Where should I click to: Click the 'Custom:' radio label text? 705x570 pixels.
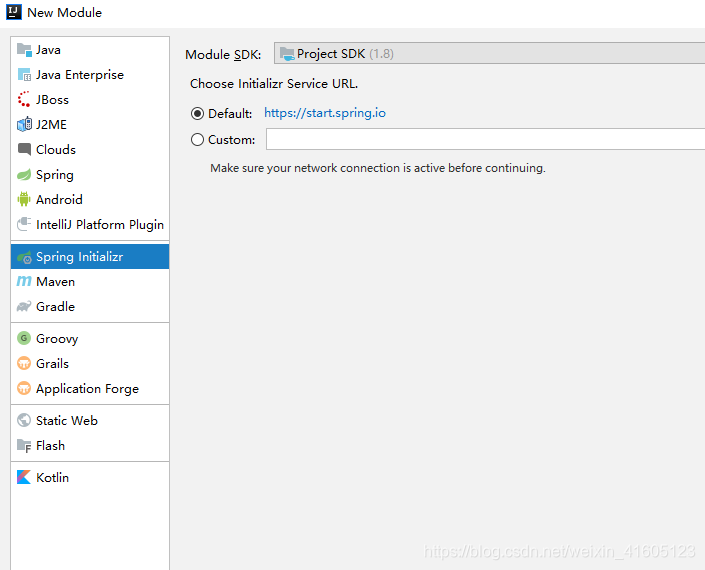pos(232,140)
